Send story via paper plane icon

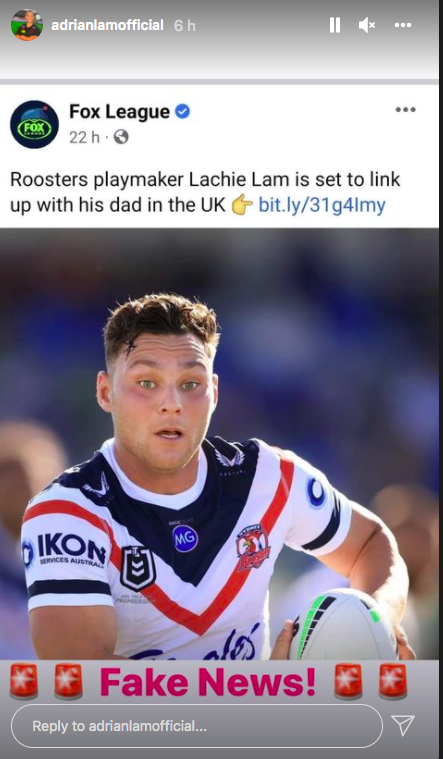pyautogui.click(x=403, y=726)
